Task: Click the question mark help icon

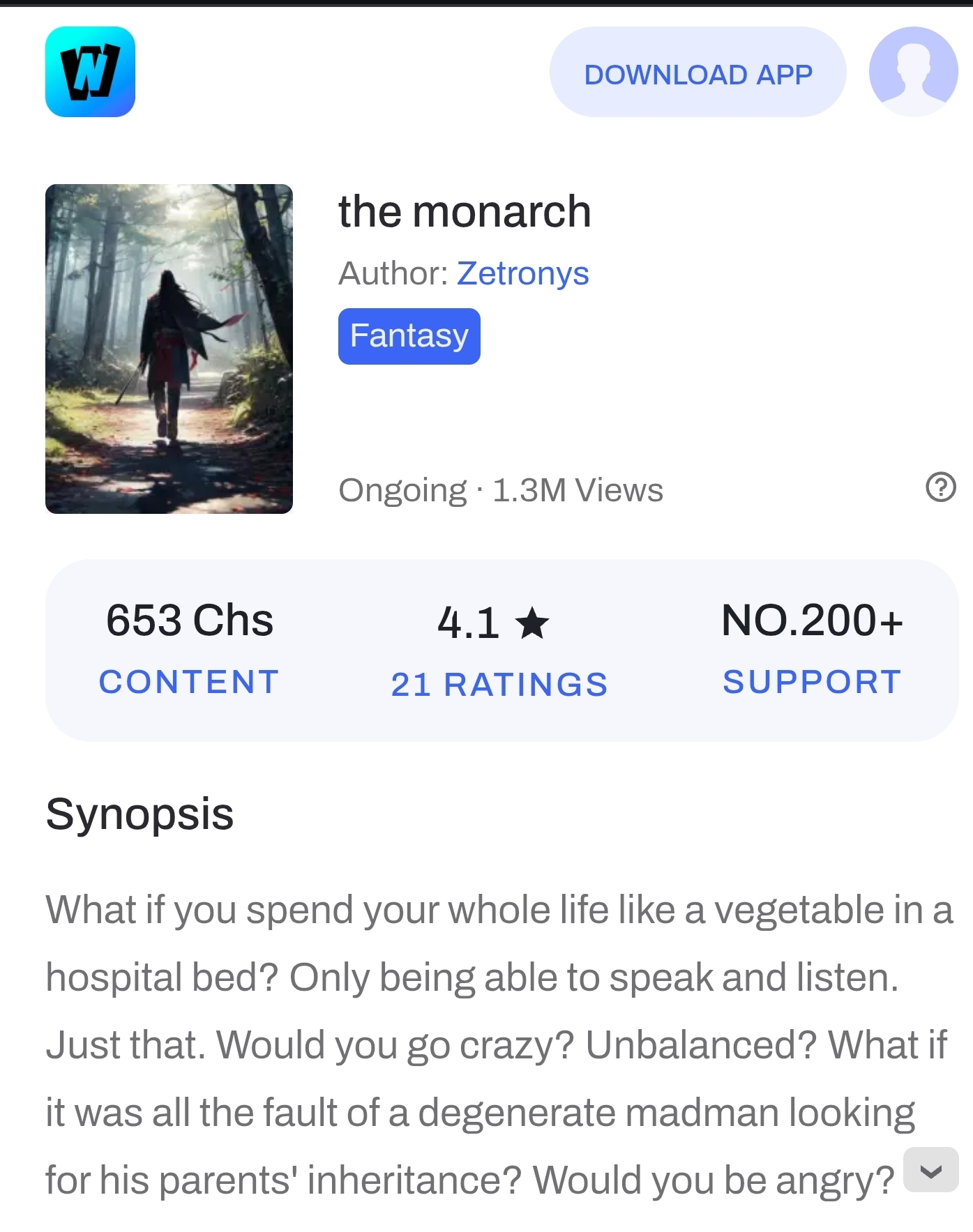Action: click(940, 487)
